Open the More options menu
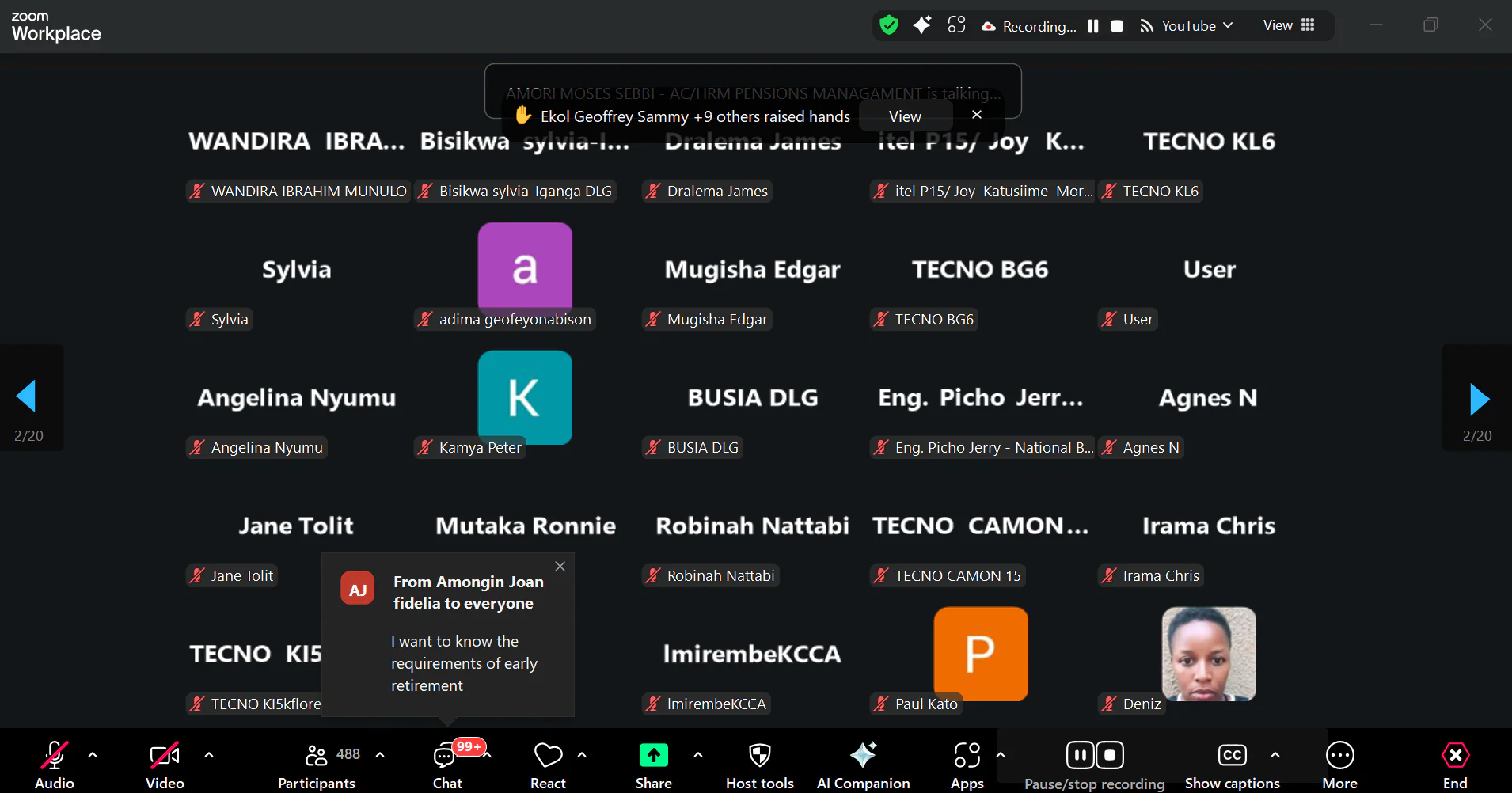 (1339, 757)
